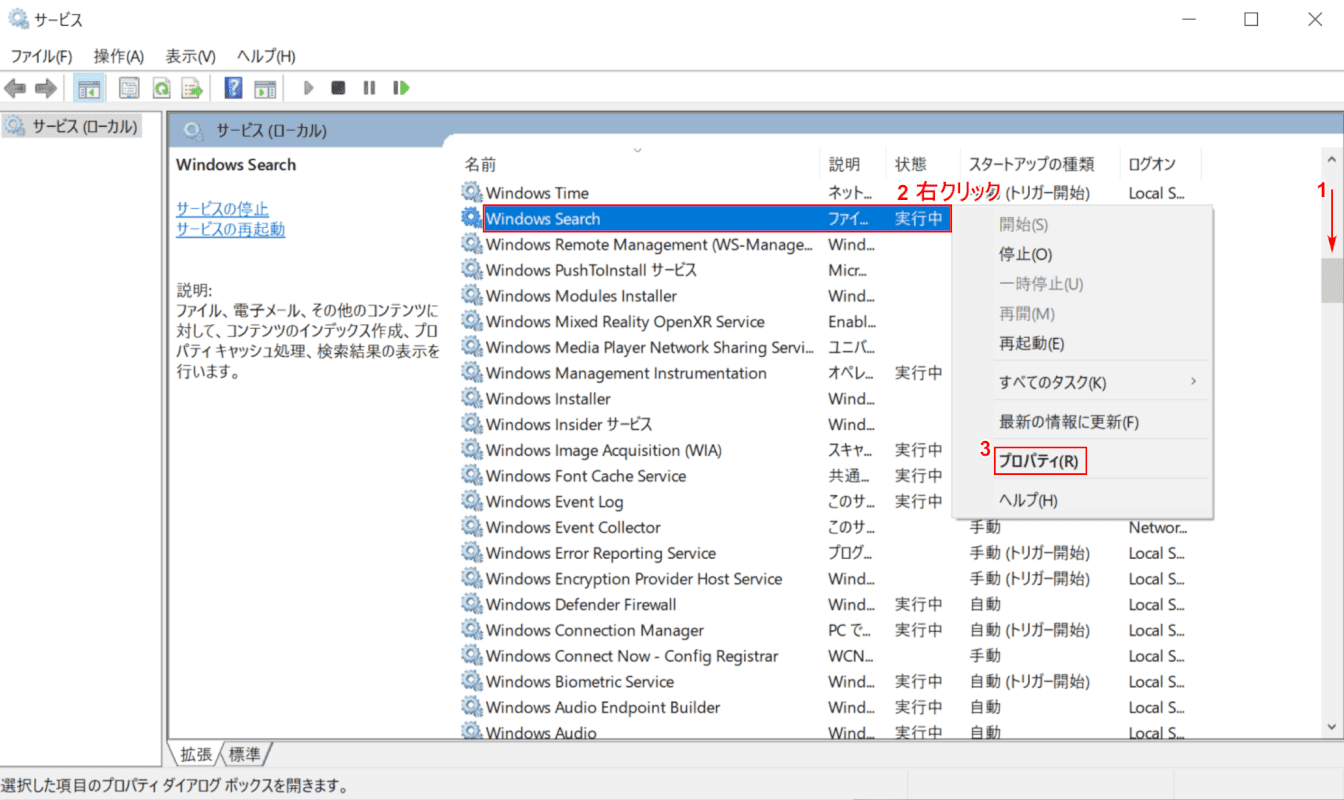Image resolution: width=1344 pixels, height=800 pixels.
Task: Select サービス (ローカル) tree node
Action: tap(71, 126)
